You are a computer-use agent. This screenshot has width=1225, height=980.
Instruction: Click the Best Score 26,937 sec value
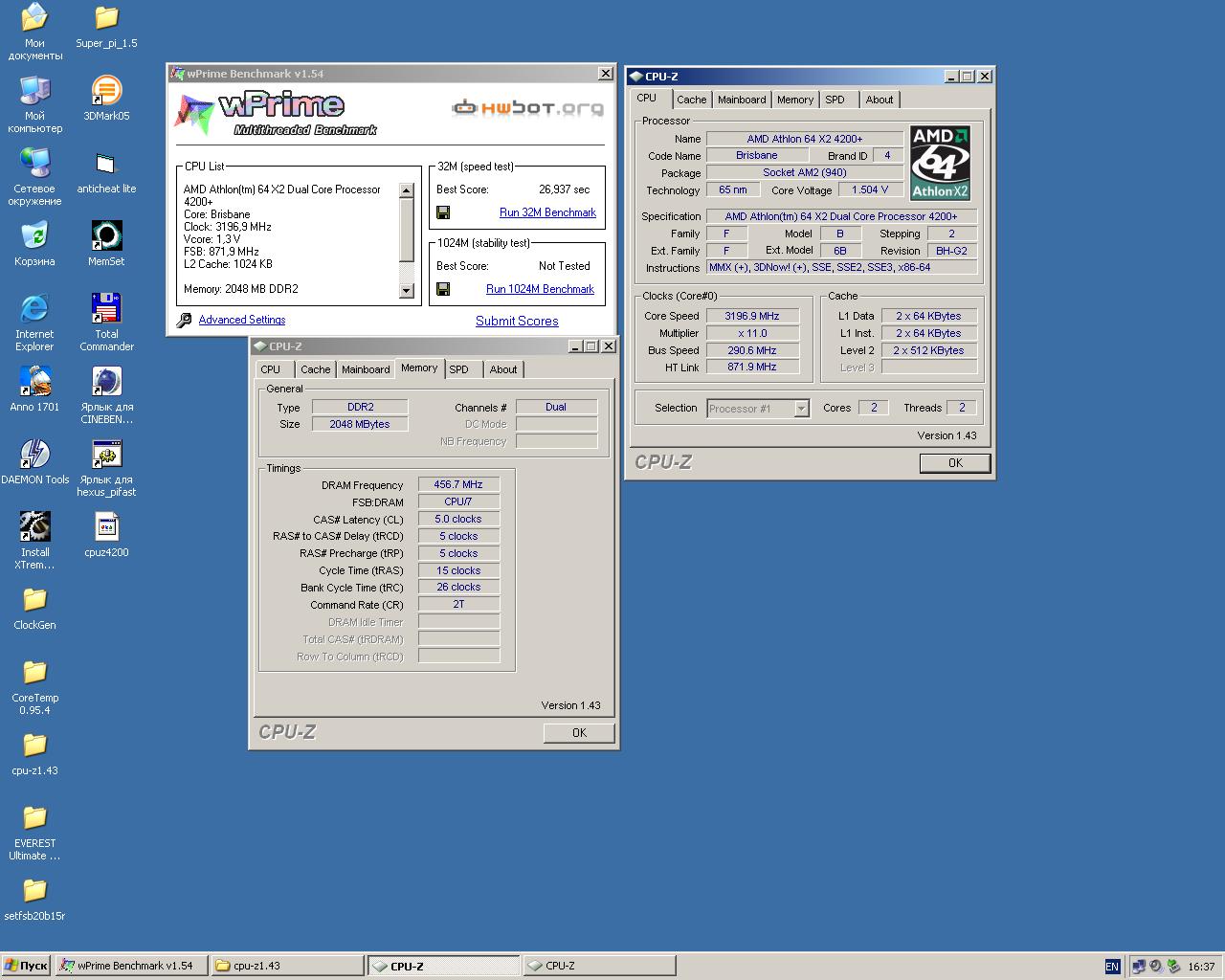point(565,189)
